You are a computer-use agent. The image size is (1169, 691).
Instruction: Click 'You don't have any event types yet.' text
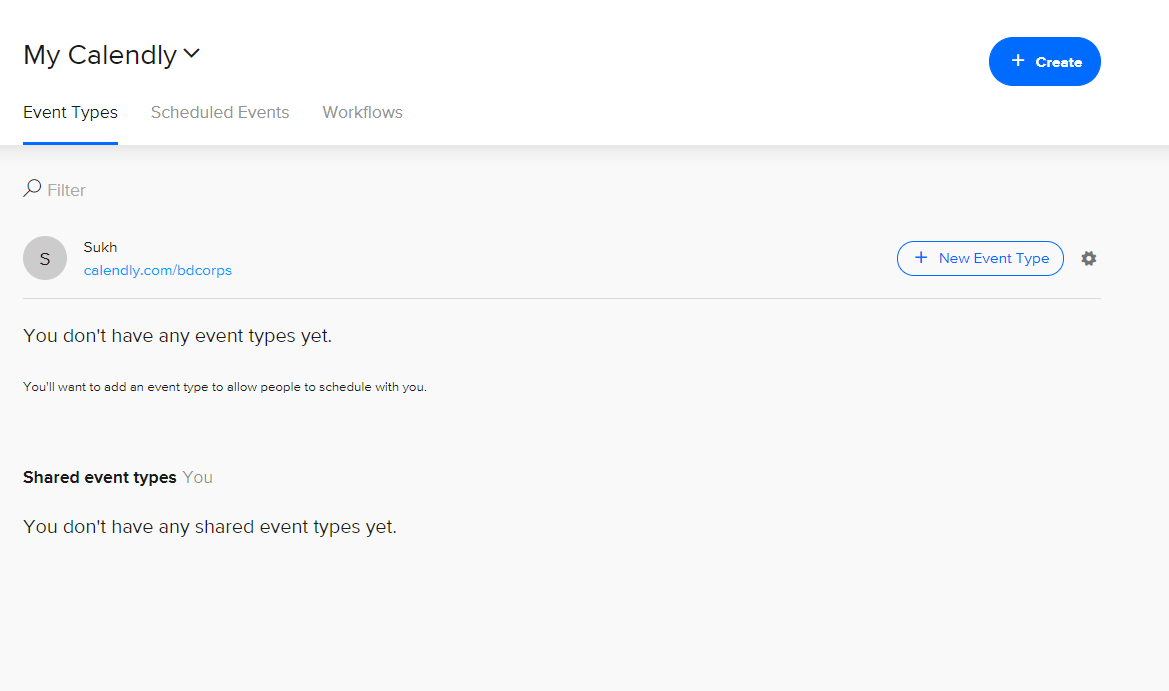point(177,336)
